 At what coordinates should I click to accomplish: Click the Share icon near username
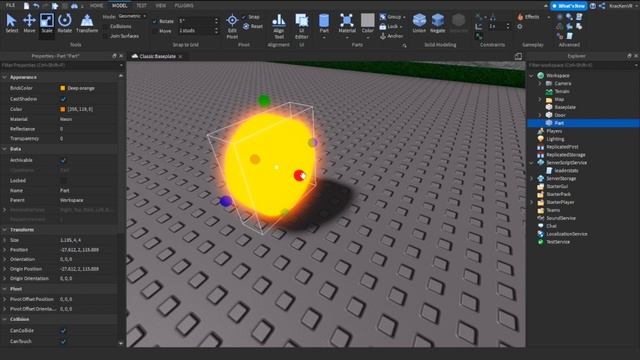coord(602,6)
